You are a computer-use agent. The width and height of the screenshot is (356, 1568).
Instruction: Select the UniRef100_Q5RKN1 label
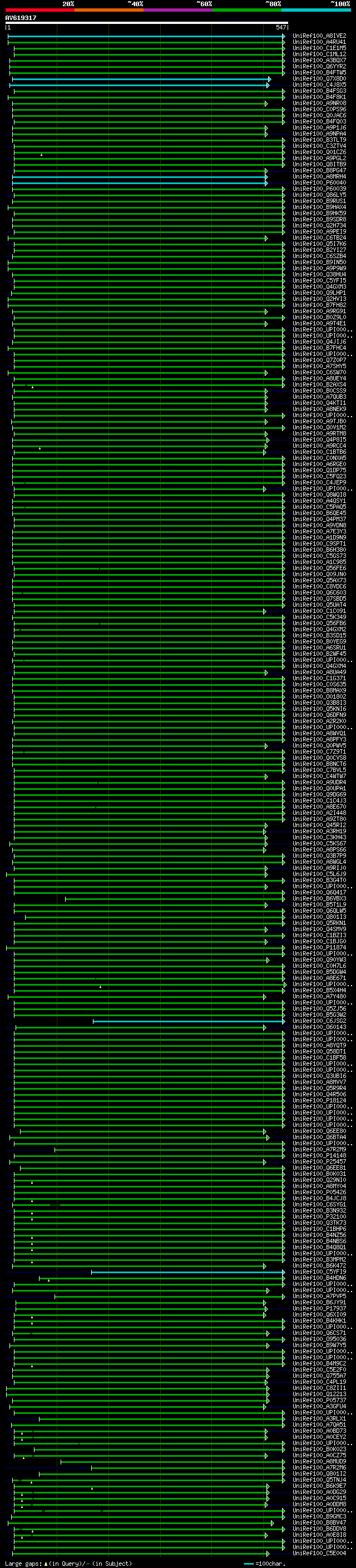(319, 923)
